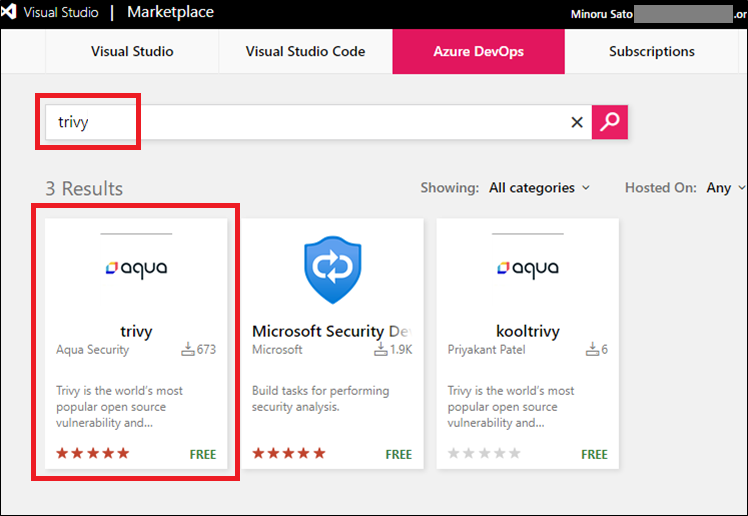Open the kooltrivy aqua logo

pos(528,268)
